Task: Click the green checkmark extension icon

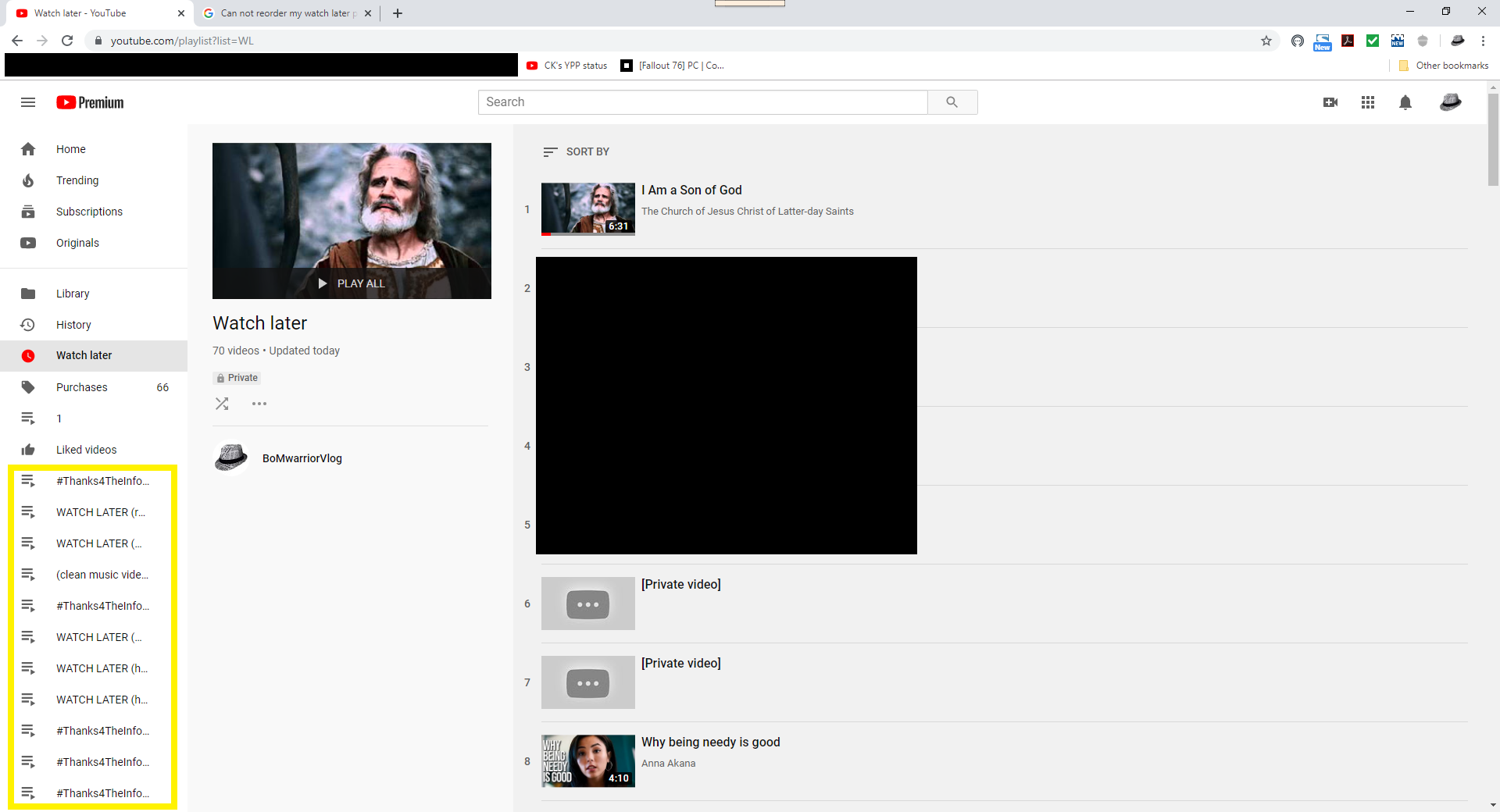Action: tap(1373, 41)
